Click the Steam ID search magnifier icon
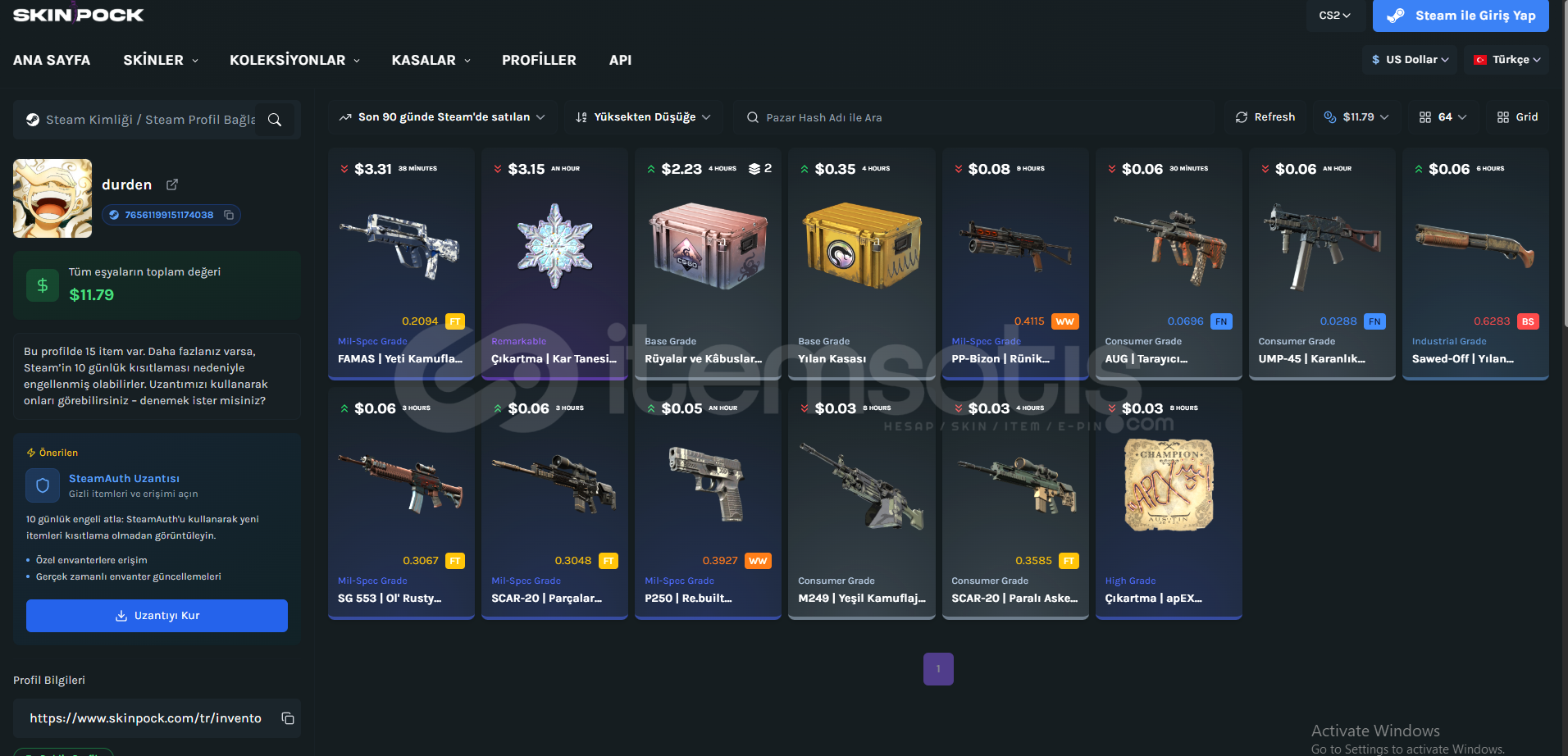This screenshot has height=756, width=1568. coord(275,120)
